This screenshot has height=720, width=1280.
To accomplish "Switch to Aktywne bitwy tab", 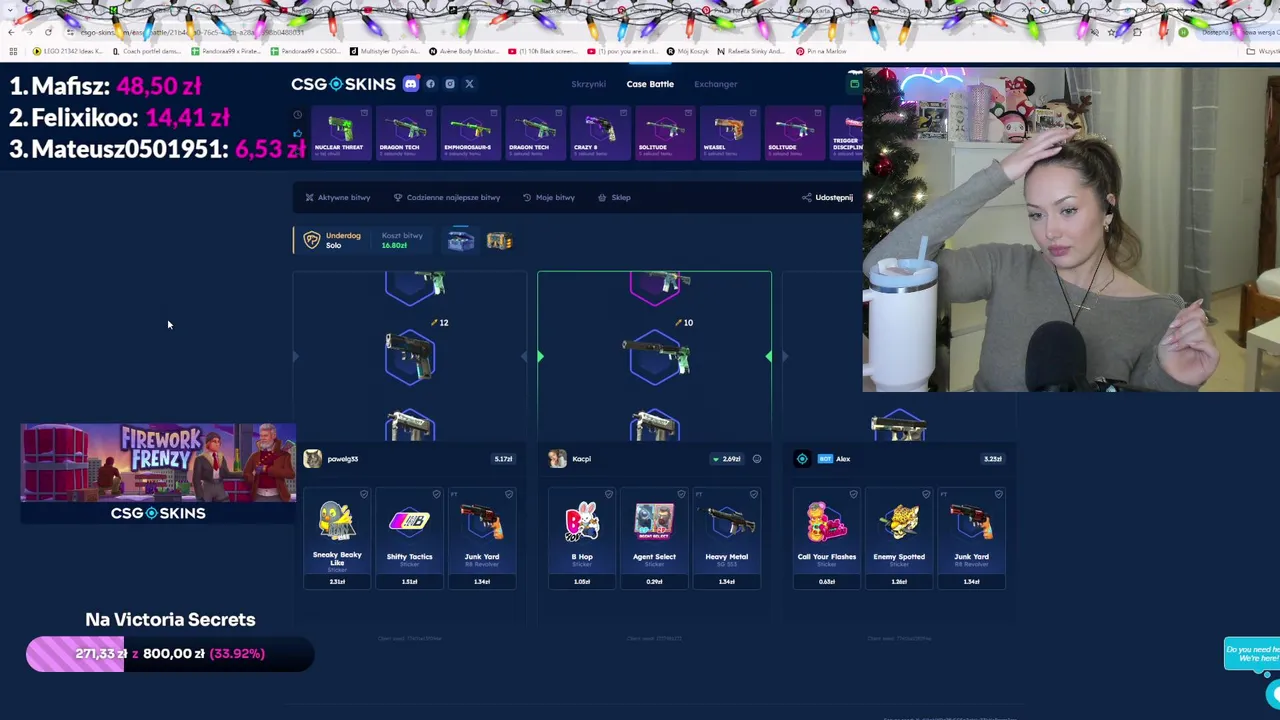I will (x=337, y=197).
